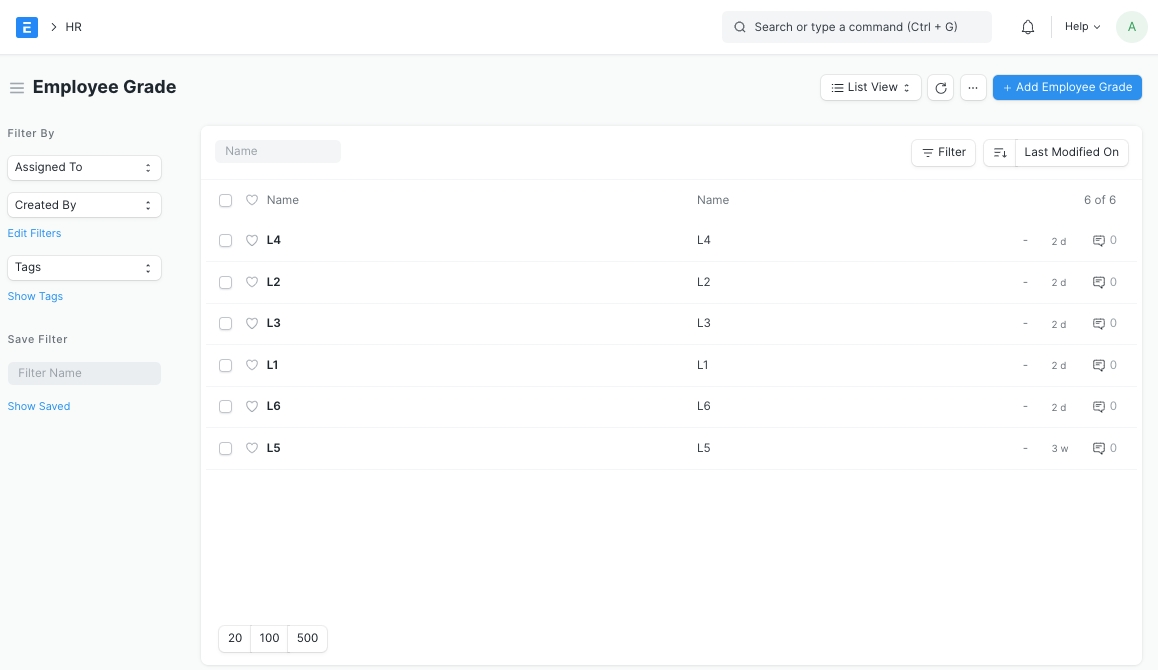Tick the checkbox for grade L6
Viewport: 1158px width, 670px height.
(225, 407)
